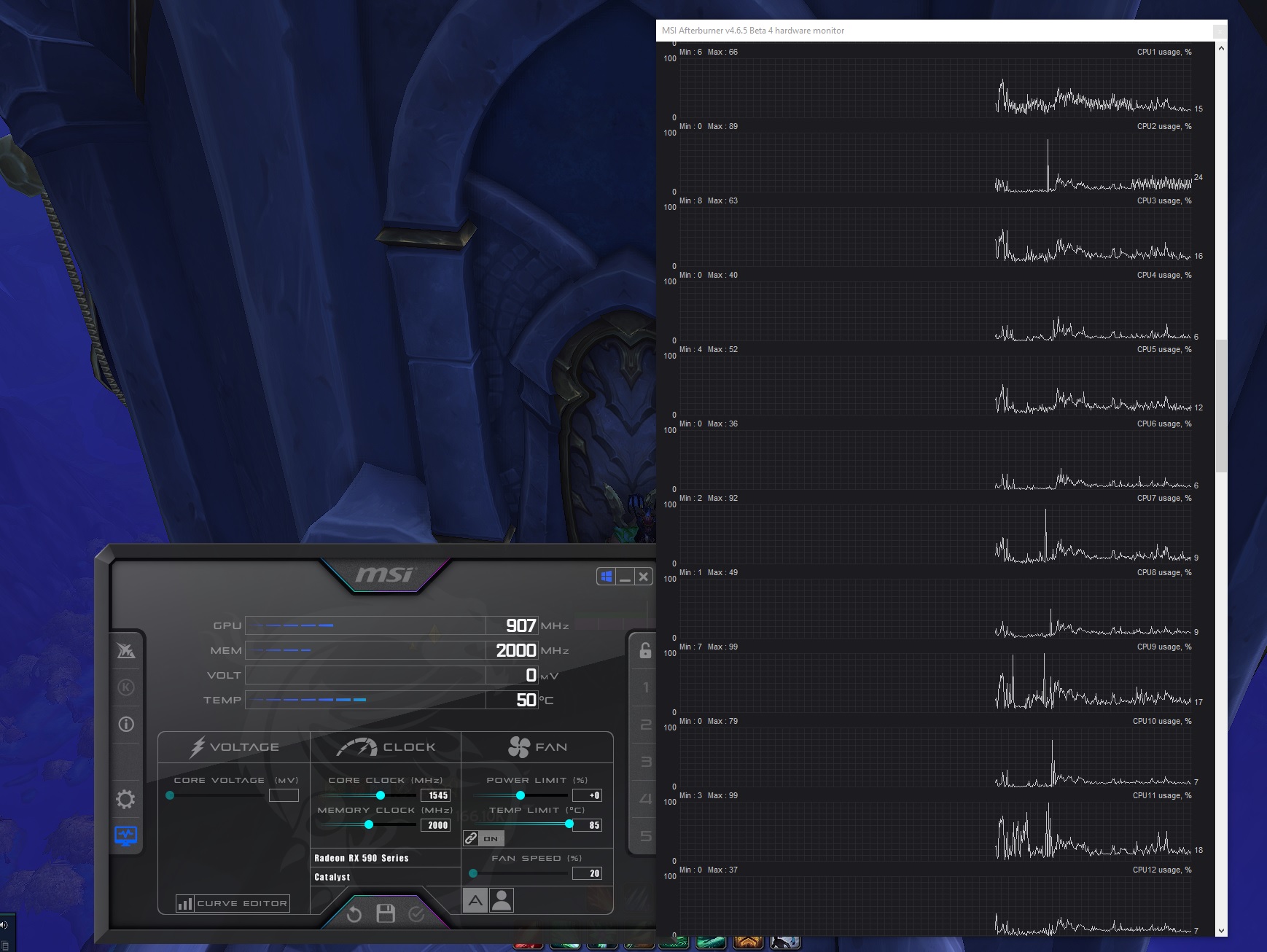Click the memory clock value field 2000

click(x=436, y=825)
